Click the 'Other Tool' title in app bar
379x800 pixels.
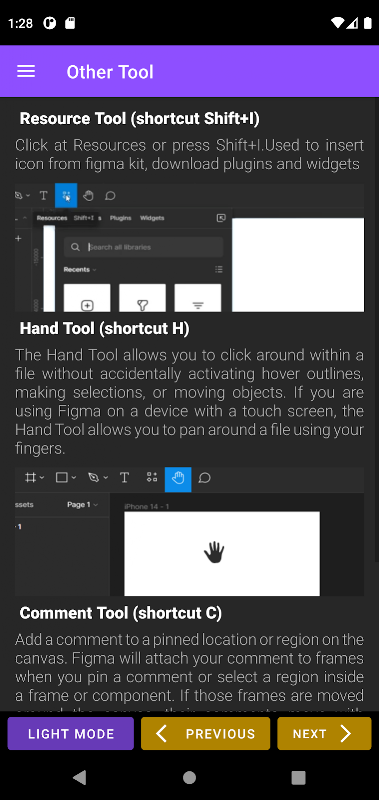pyautogui.click(x=110, y=72)
